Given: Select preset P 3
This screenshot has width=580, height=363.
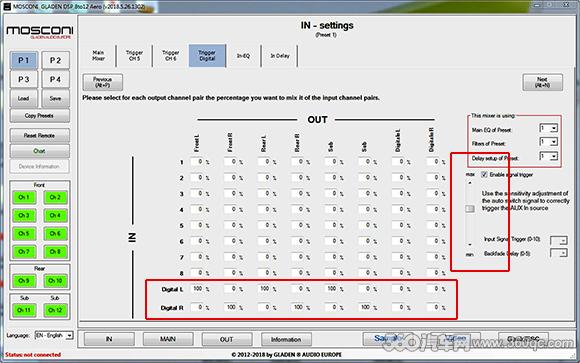Looking at the screenshot, I should click(24, 80).
